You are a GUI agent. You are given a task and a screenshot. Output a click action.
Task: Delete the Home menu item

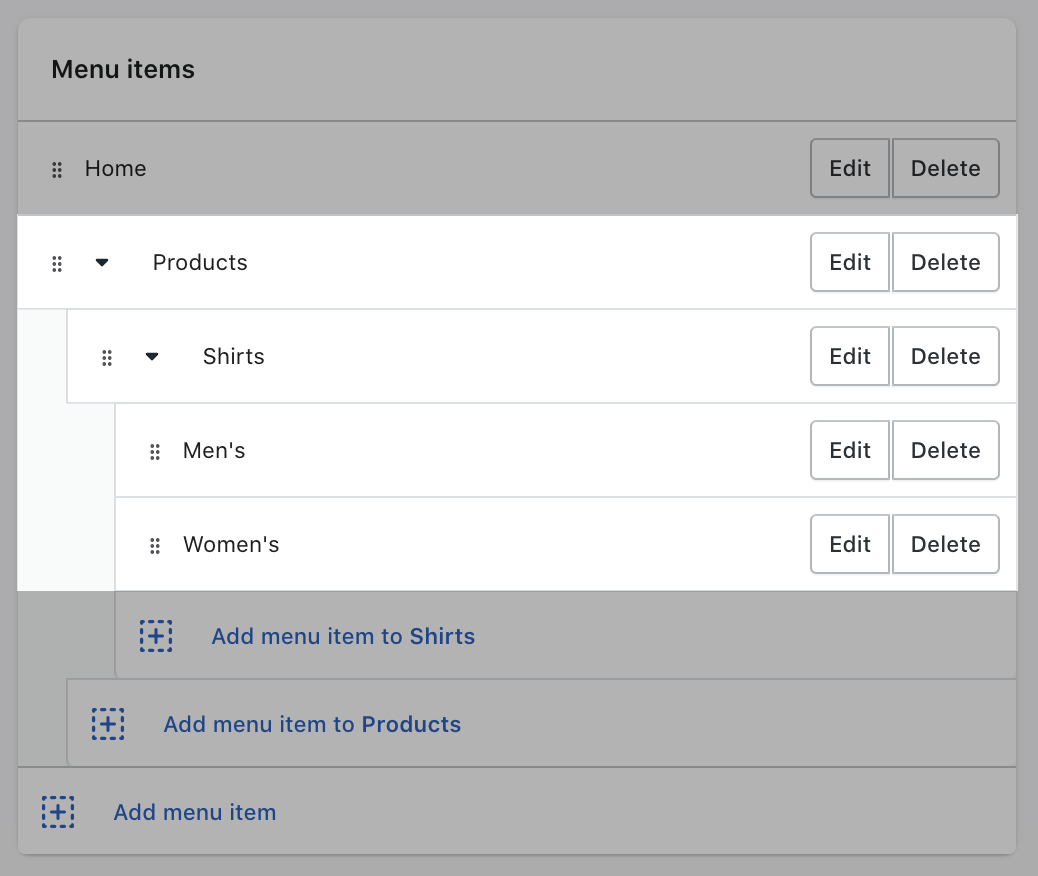pos(945,169)
